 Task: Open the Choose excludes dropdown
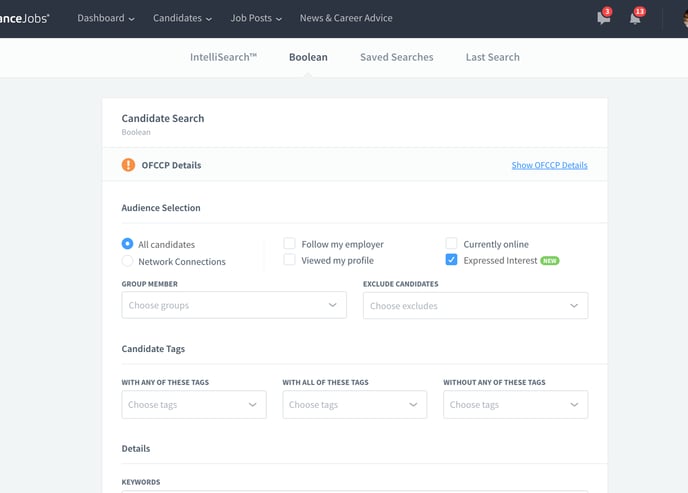tap(475, 305)
